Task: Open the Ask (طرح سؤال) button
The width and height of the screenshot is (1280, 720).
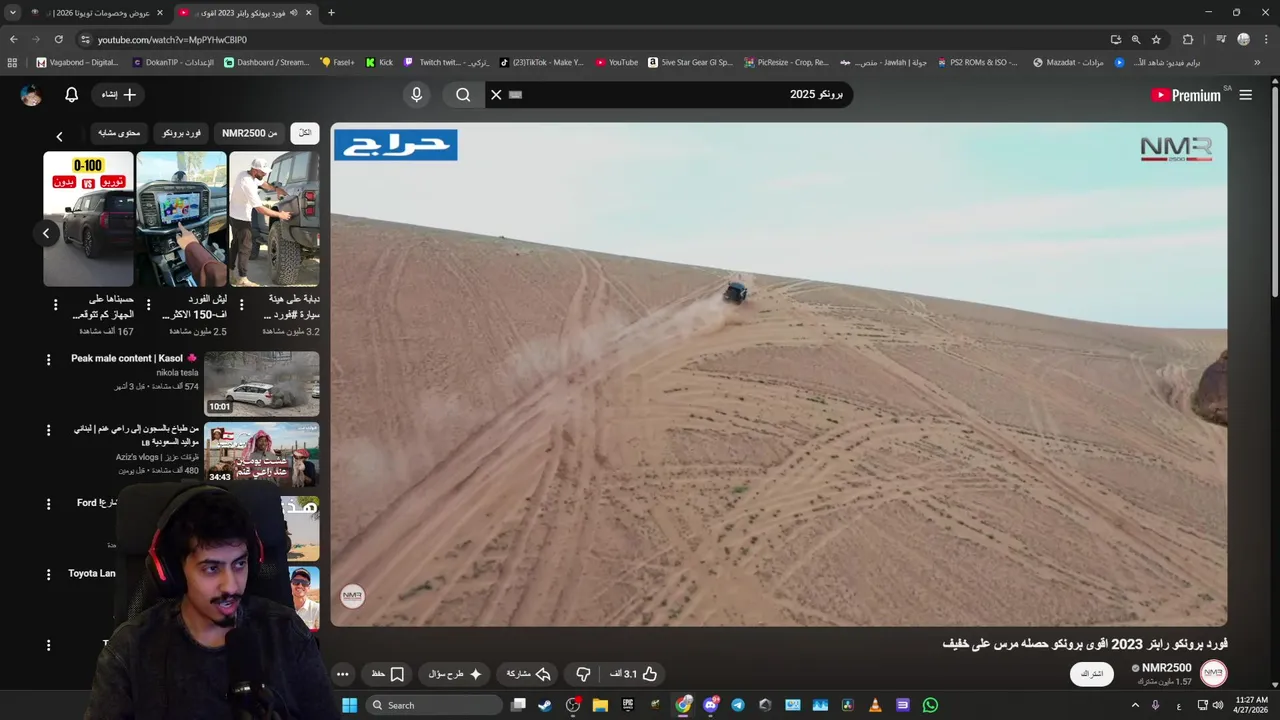Action: (x=455, y=674)
